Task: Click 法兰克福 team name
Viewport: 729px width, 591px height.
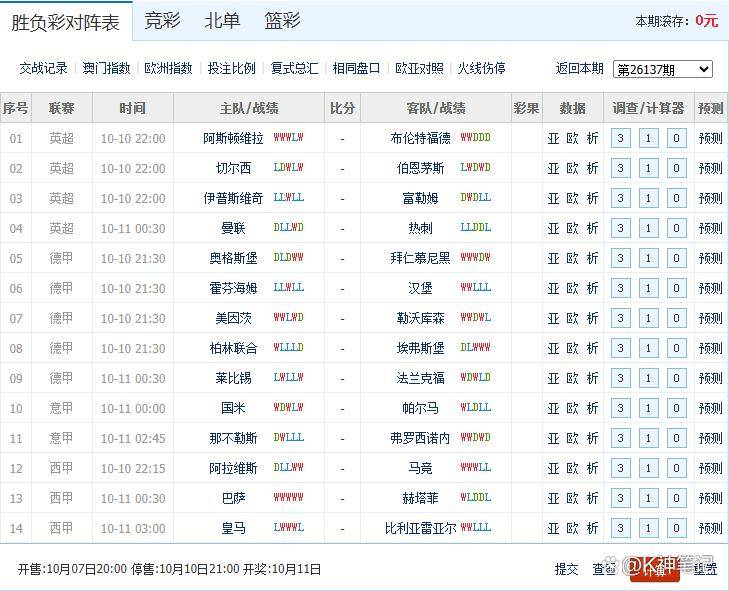Action: pos(420,378)
